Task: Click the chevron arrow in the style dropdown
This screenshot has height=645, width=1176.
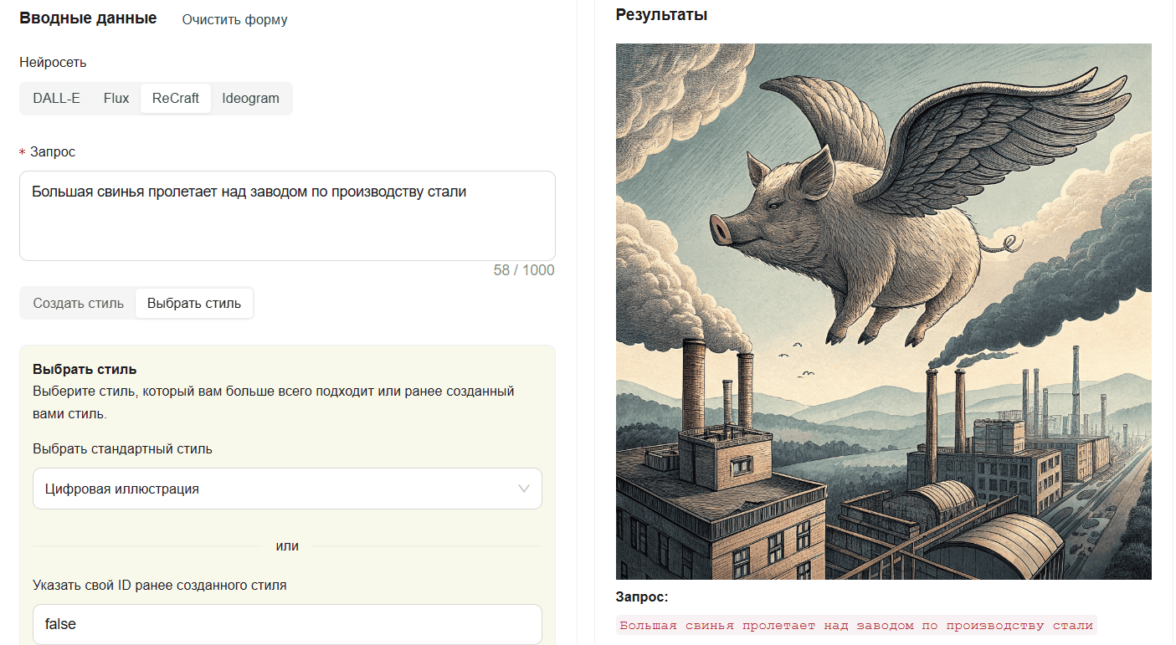Action: pos(524,489)
